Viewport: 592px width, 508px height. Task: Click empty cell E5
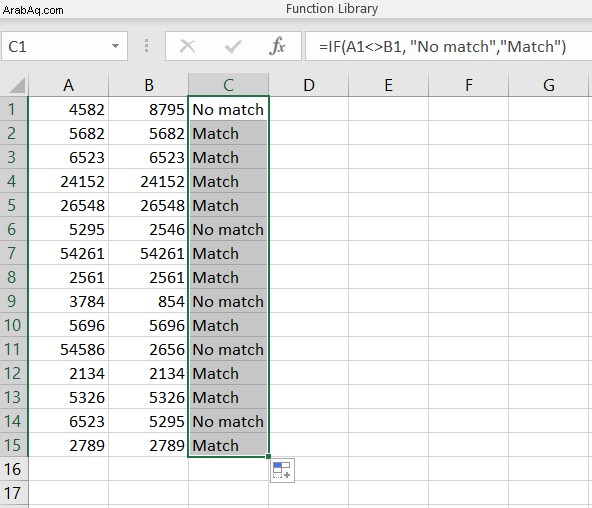[388, 205]
